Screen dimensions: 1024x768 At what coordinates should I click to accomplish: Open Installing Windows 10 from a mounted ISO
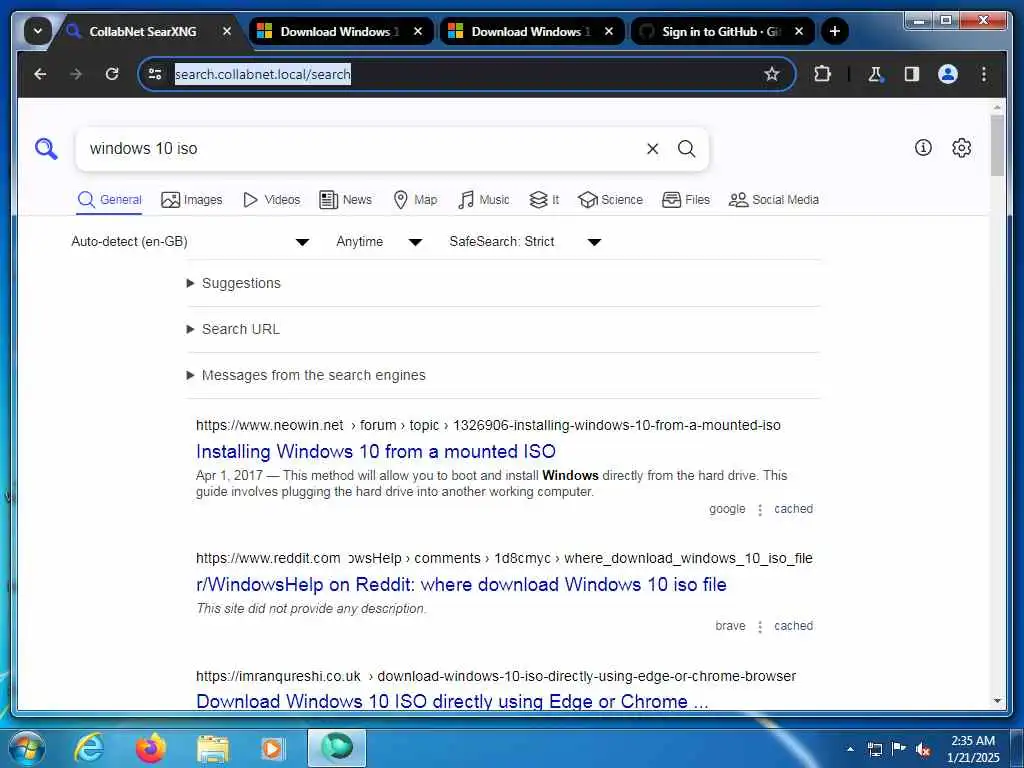pyautogui.click(x=376, y=451)
